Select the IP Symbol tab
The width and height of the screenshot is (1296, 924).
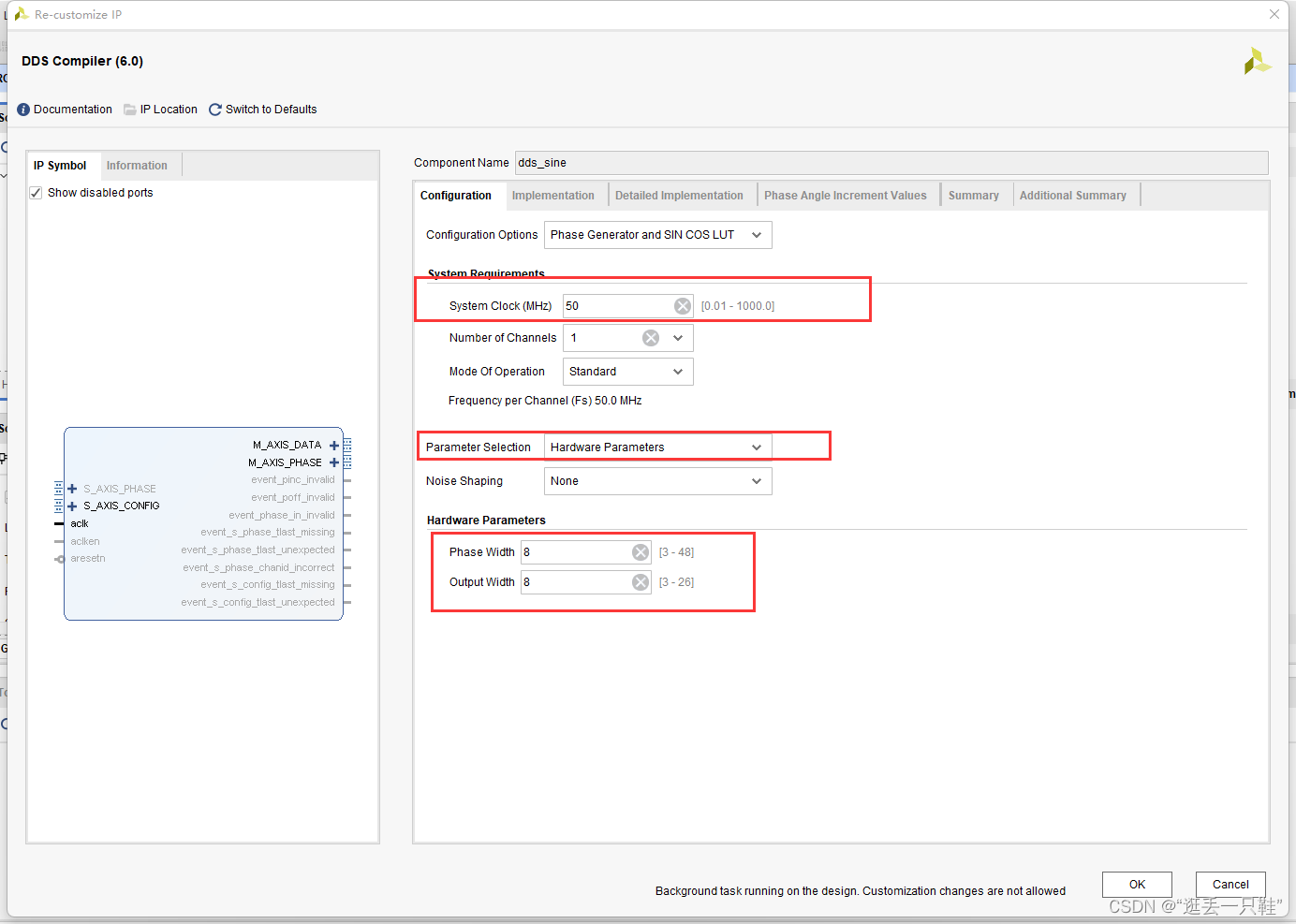tap(60, 166)
